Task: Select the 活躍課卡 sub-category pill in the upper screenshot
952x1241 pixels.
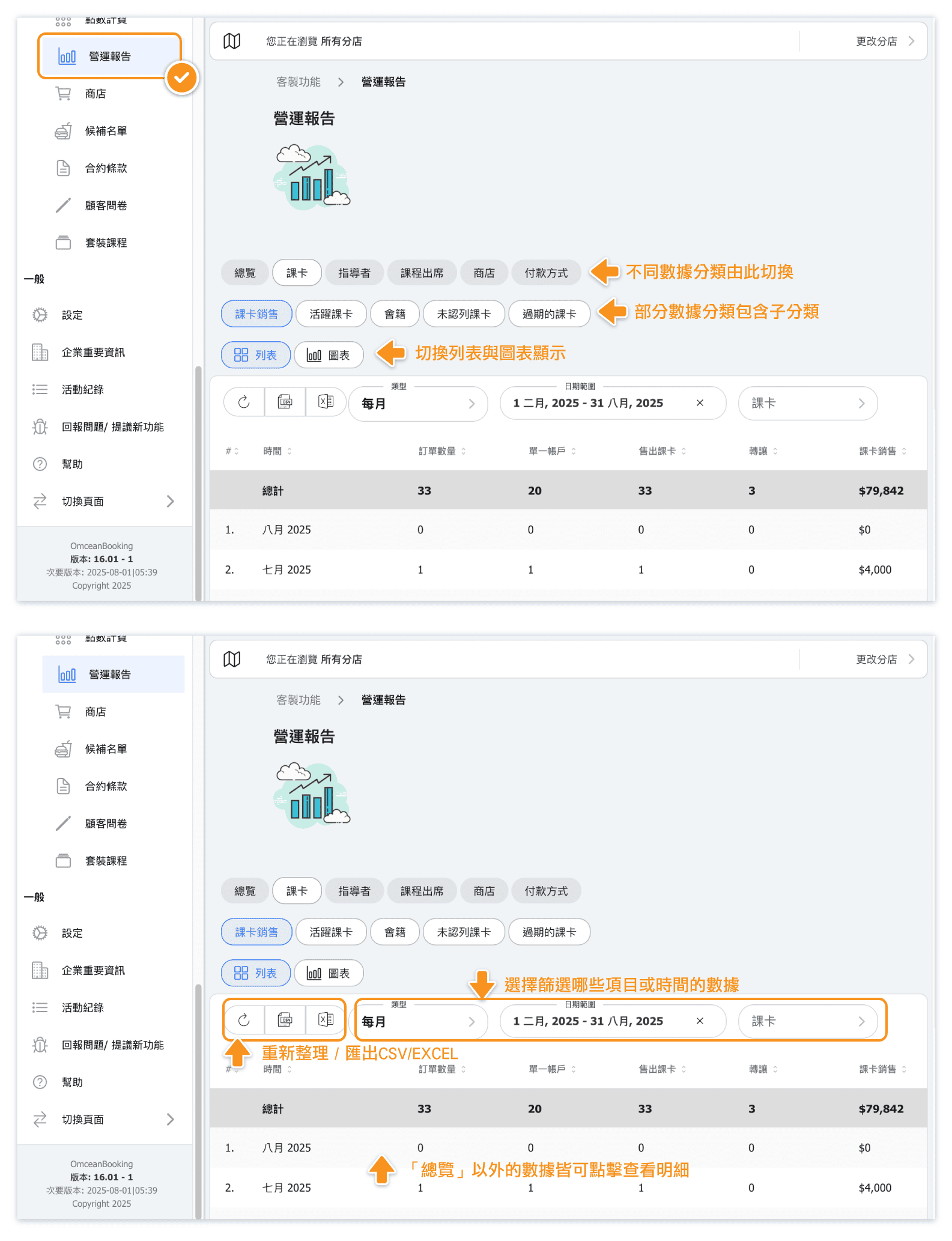Action: tap(331, 314)
